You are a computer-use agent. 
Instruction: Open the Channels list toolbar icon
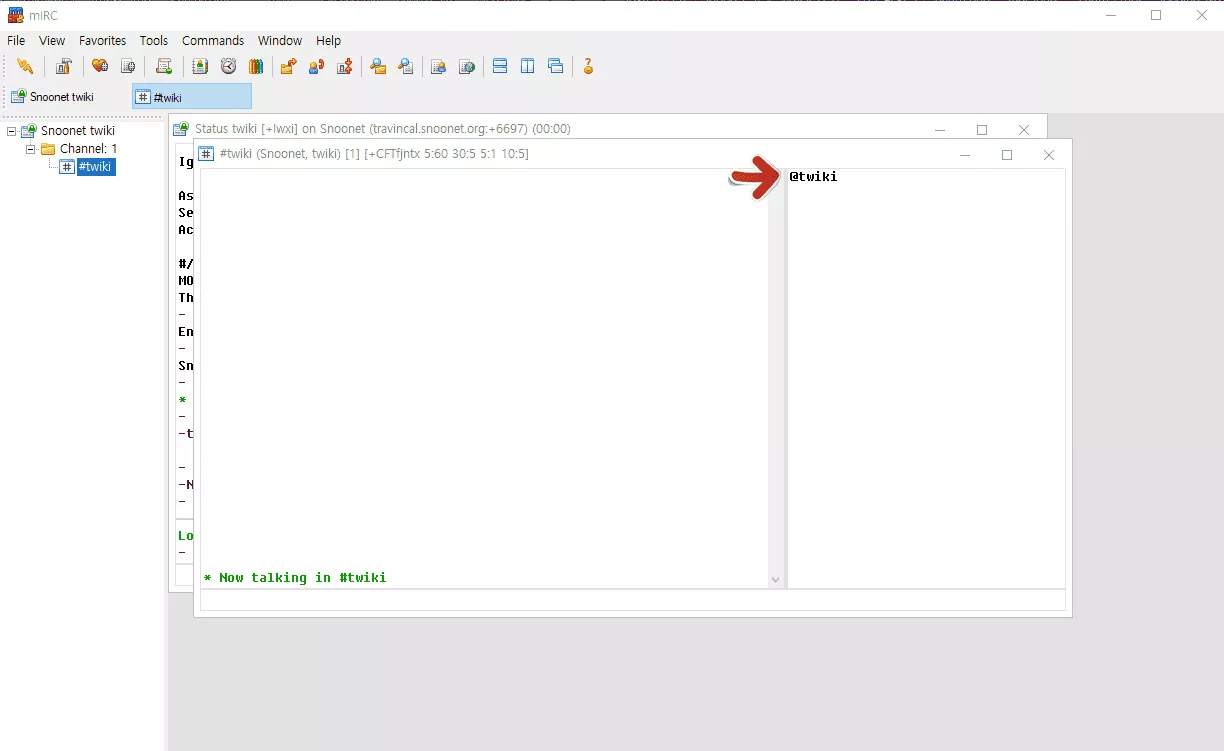click(128, 67)
